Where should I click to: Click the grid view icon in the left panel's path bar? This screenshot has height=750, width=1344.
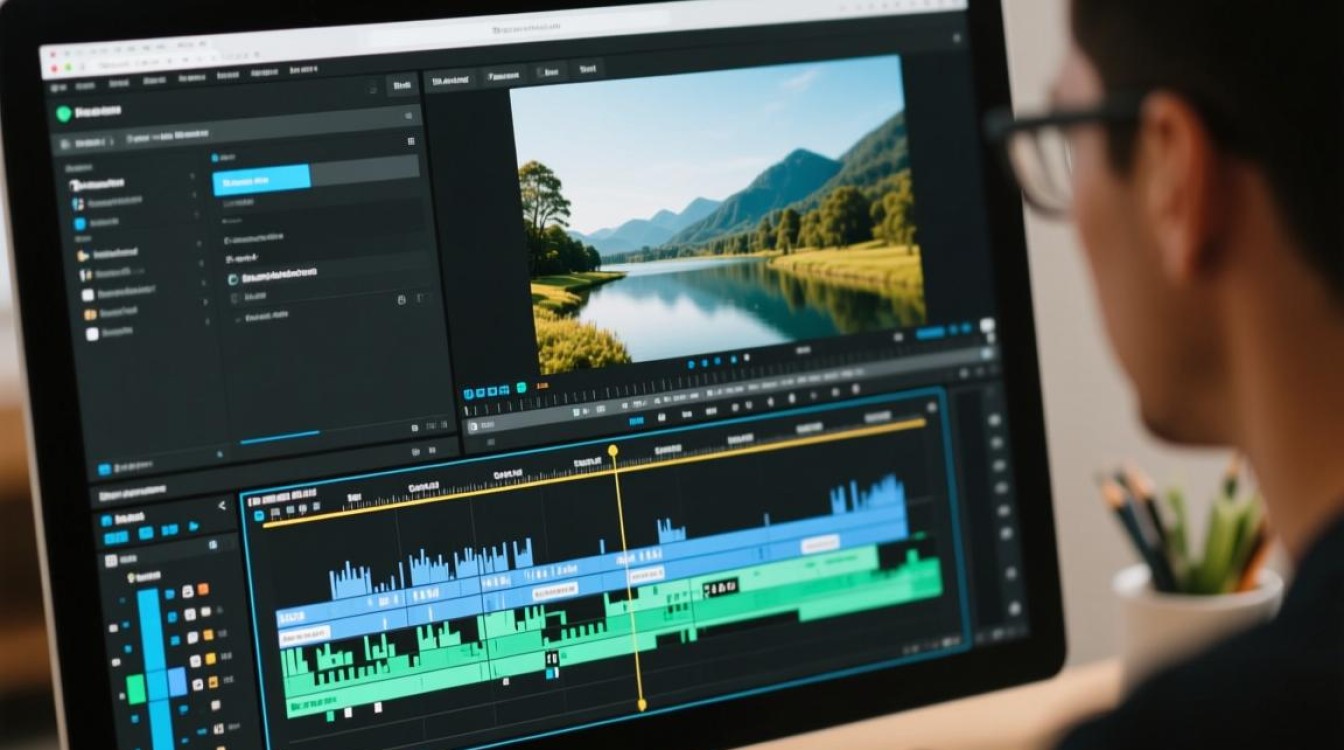coord(411,142)
